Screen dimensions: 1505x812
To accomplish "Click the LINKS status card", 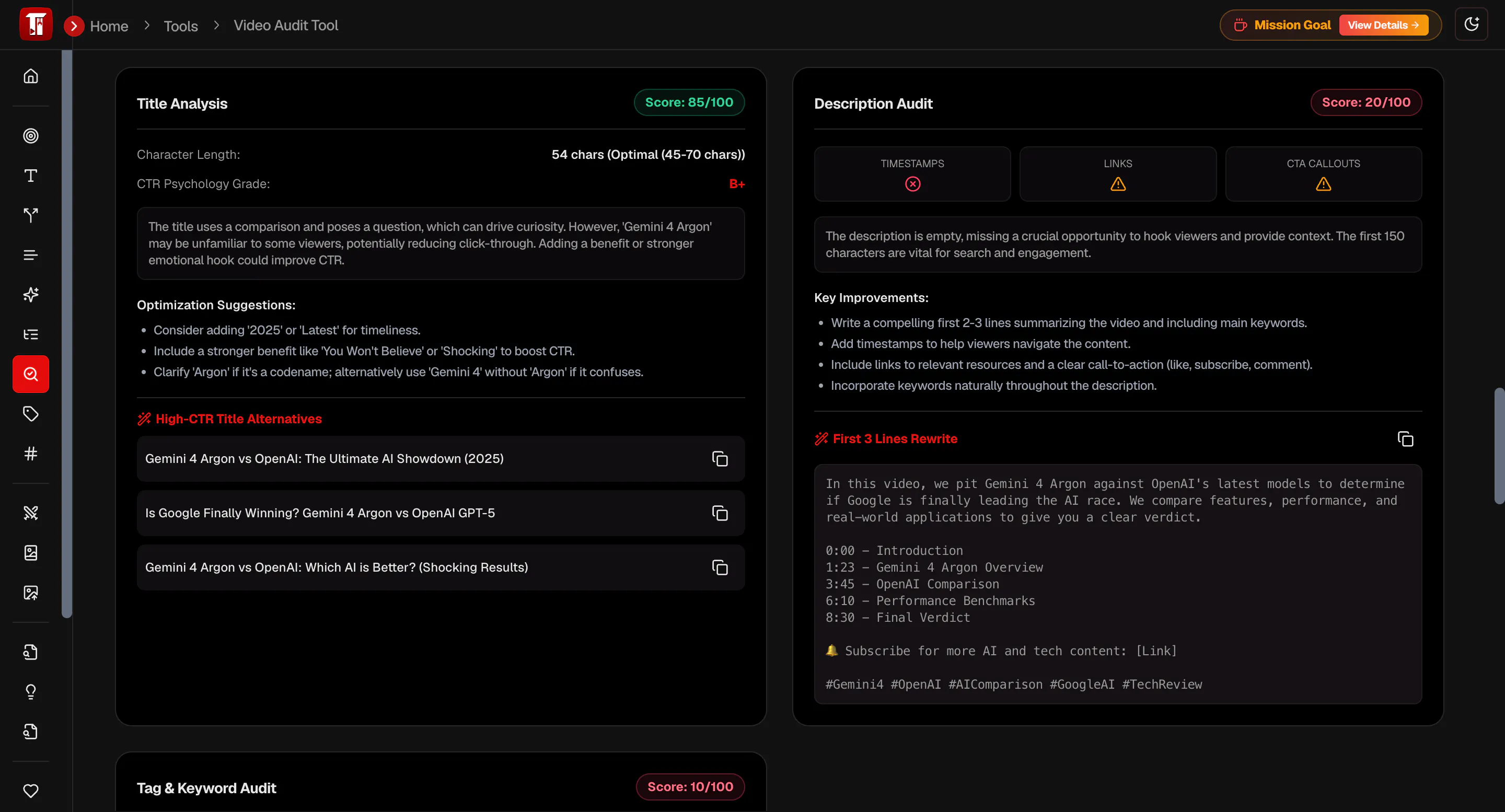I will [1118, 174].
